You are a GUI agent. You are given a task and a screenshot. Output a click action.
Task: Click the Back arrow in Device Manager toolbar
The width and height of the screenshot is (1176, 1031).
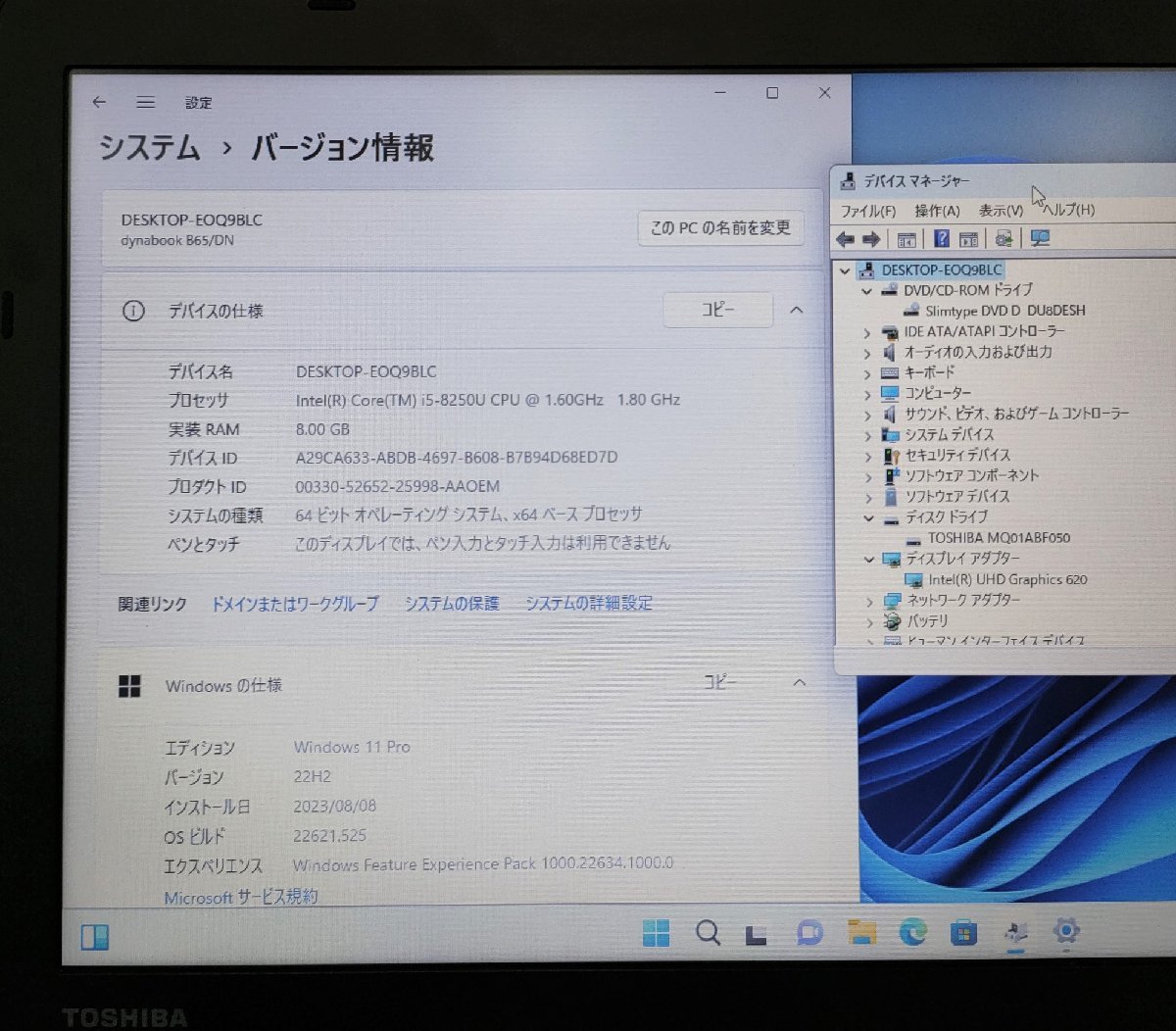point(845,239)
